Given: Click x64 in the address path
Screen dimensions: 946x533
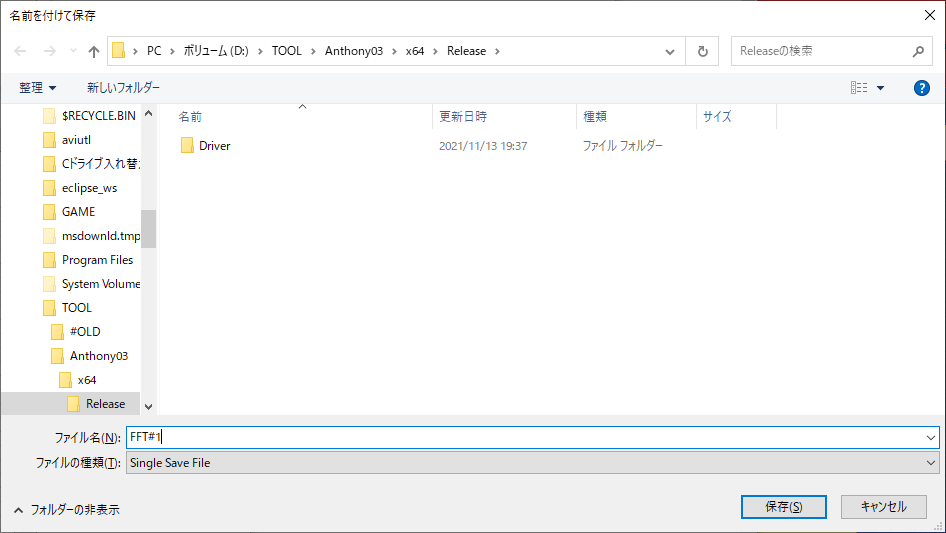Looking at the screenshot, I should tap(414, 51).
